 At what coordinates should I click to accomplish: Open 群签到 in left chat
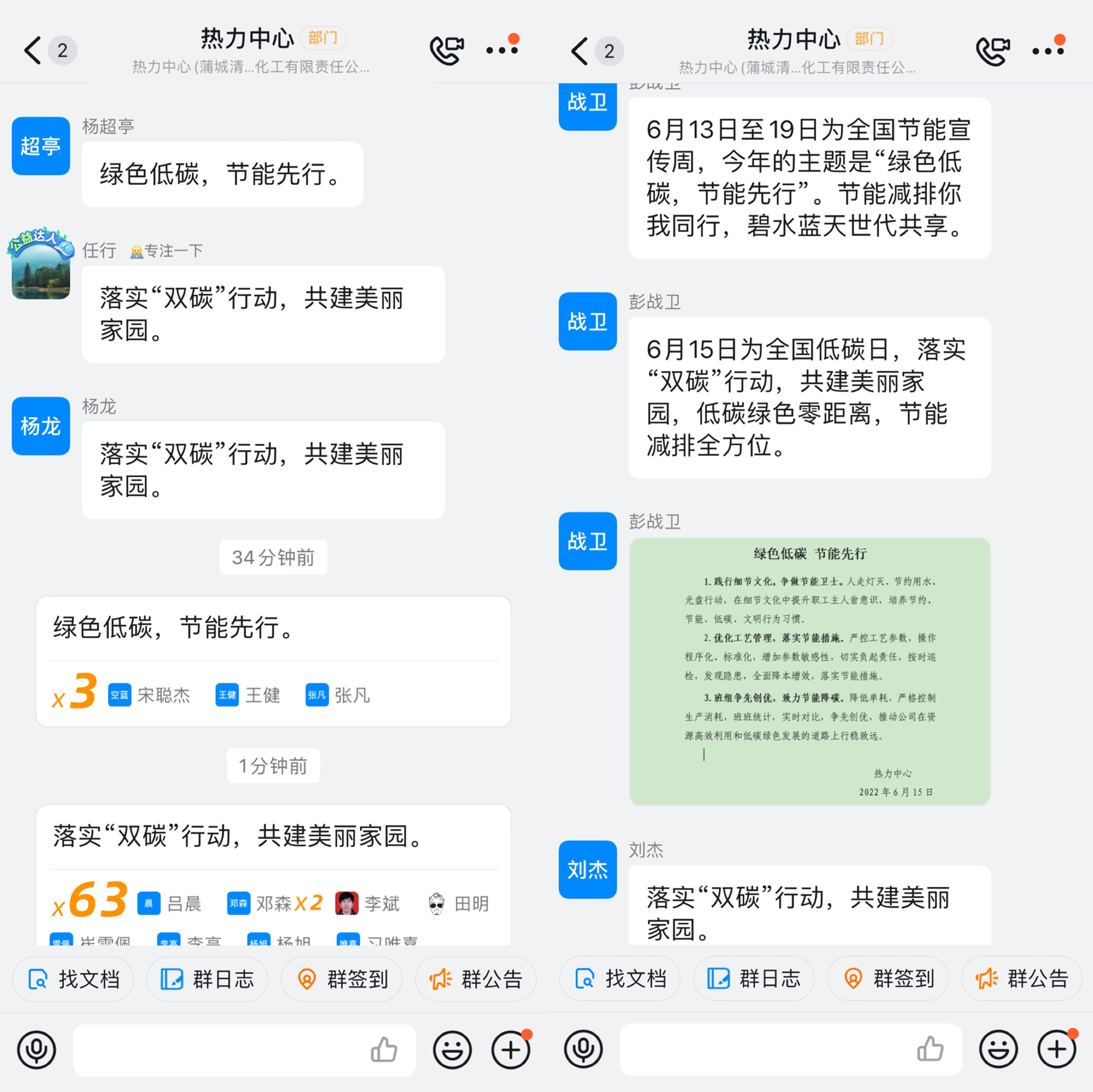point(342,979)
